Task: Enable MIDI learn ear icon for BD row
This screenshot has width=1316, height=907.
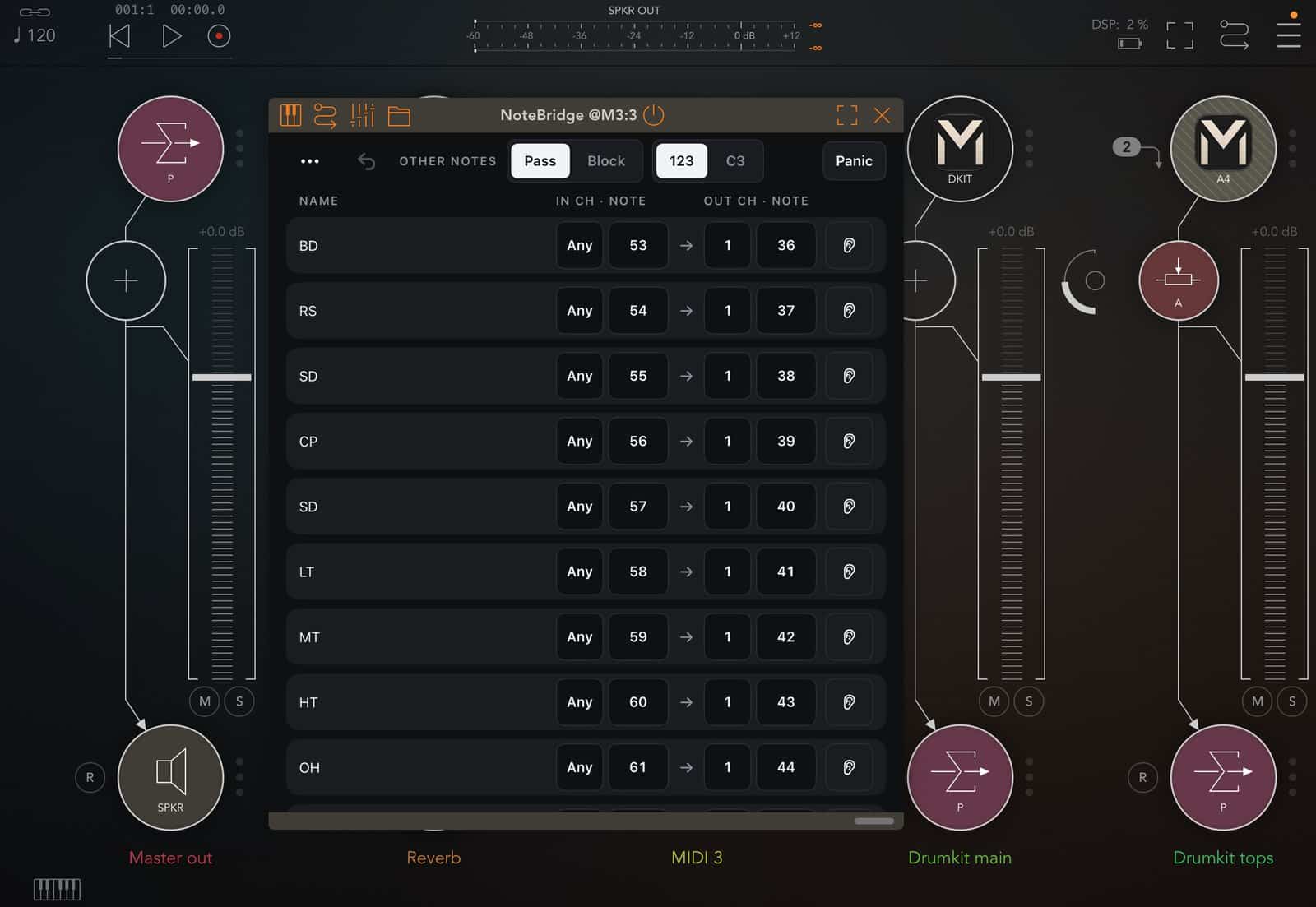Action: tap(850, 245)
